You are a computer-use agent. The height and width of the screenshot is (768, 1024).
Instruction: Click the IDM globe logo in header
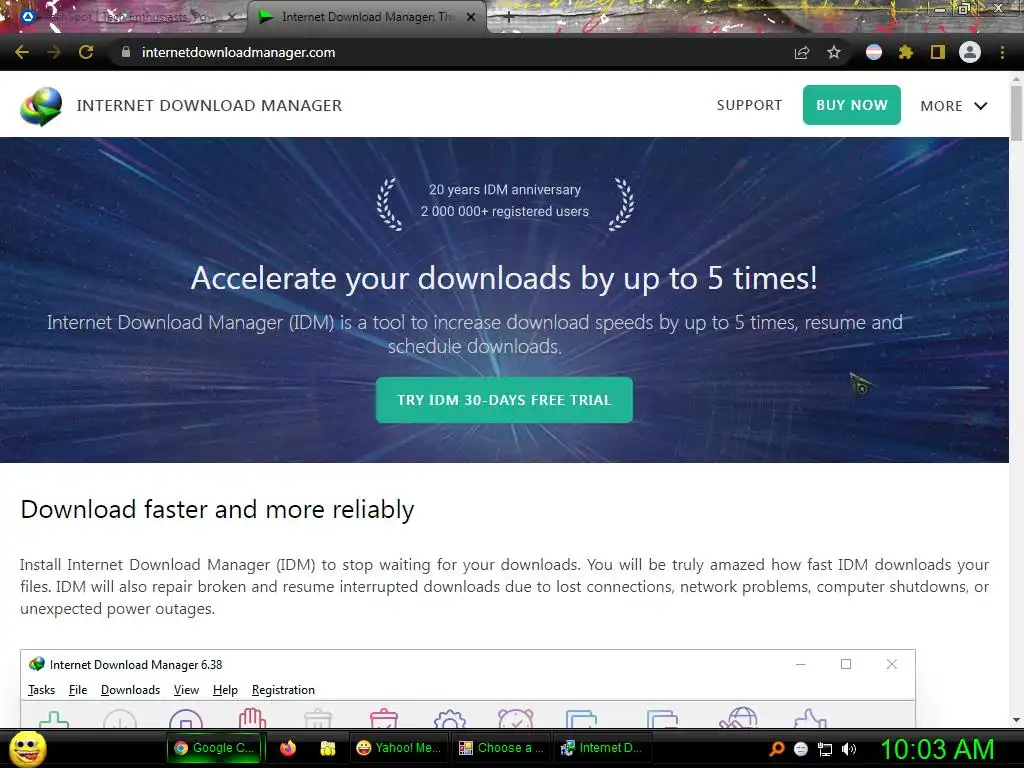(x=40, y=106)
